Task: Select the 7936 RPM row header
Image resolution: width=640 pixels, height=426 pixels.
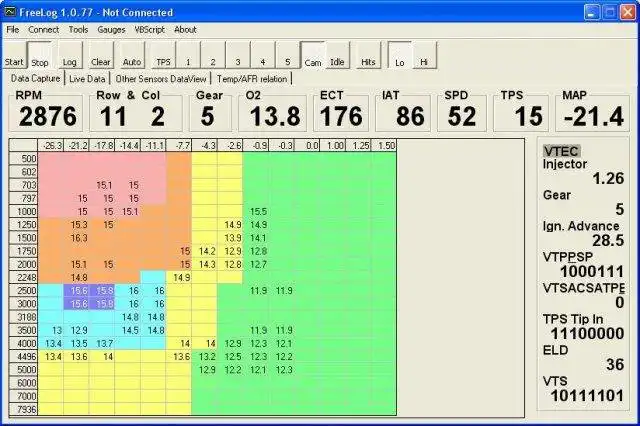Action: [x=23, y=409]
